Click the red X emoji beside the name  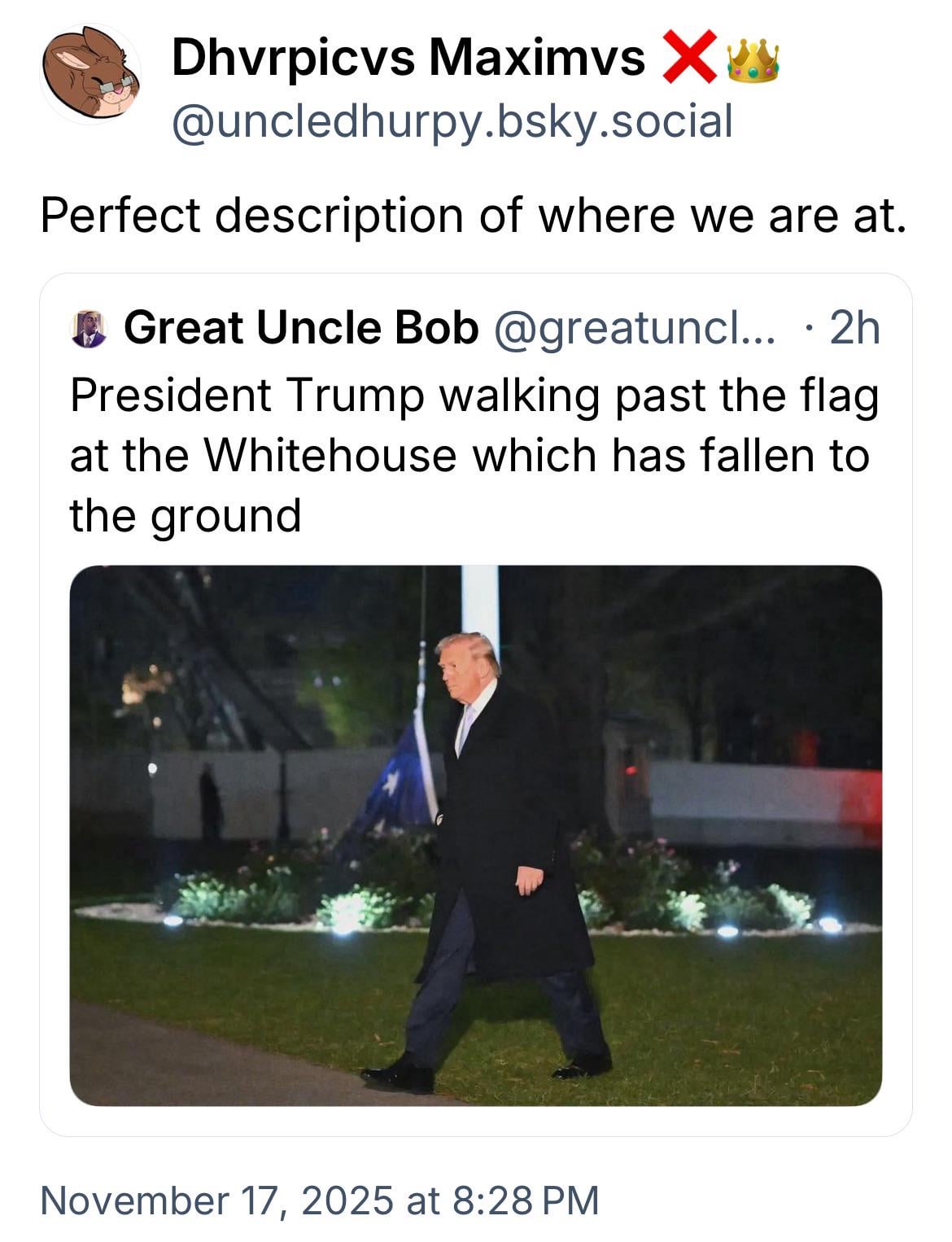pyautogui.click(x=691, y=57)
